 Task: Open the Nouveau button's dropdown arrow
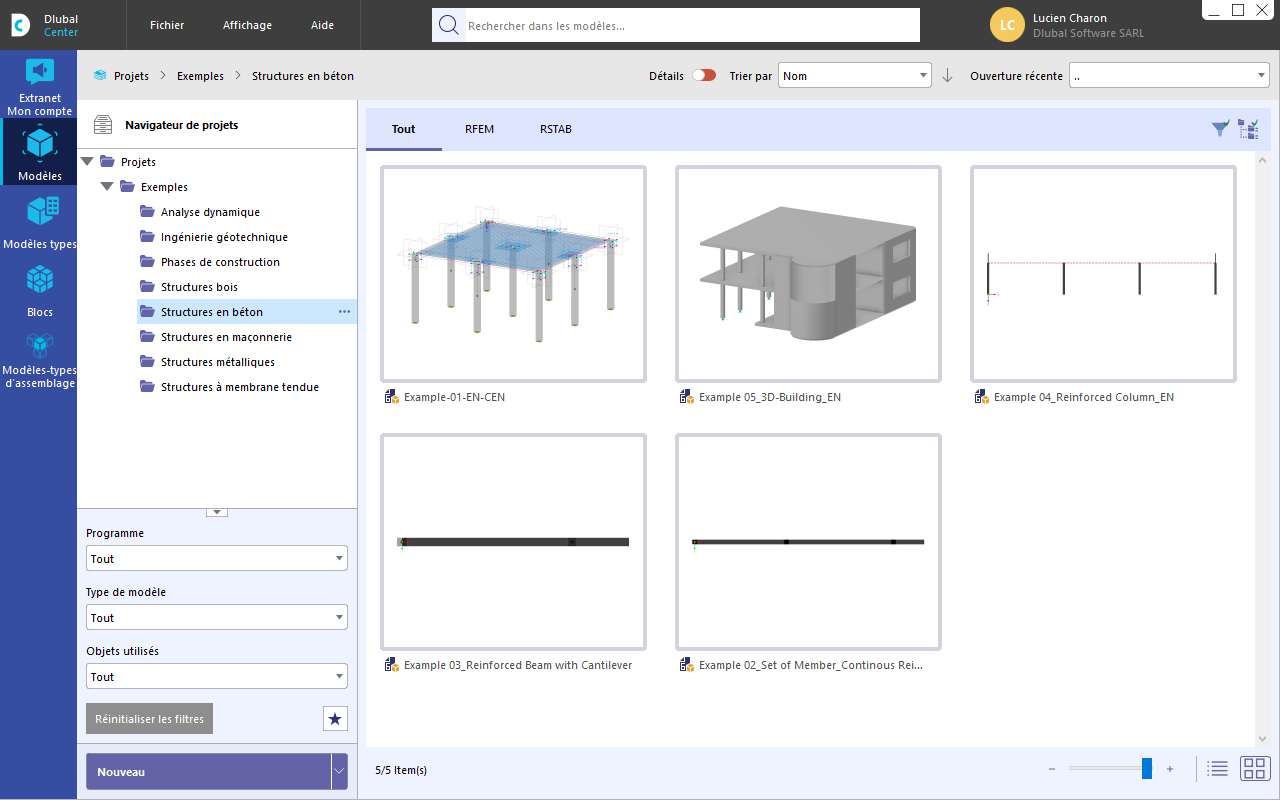click(x=339, y=771)
